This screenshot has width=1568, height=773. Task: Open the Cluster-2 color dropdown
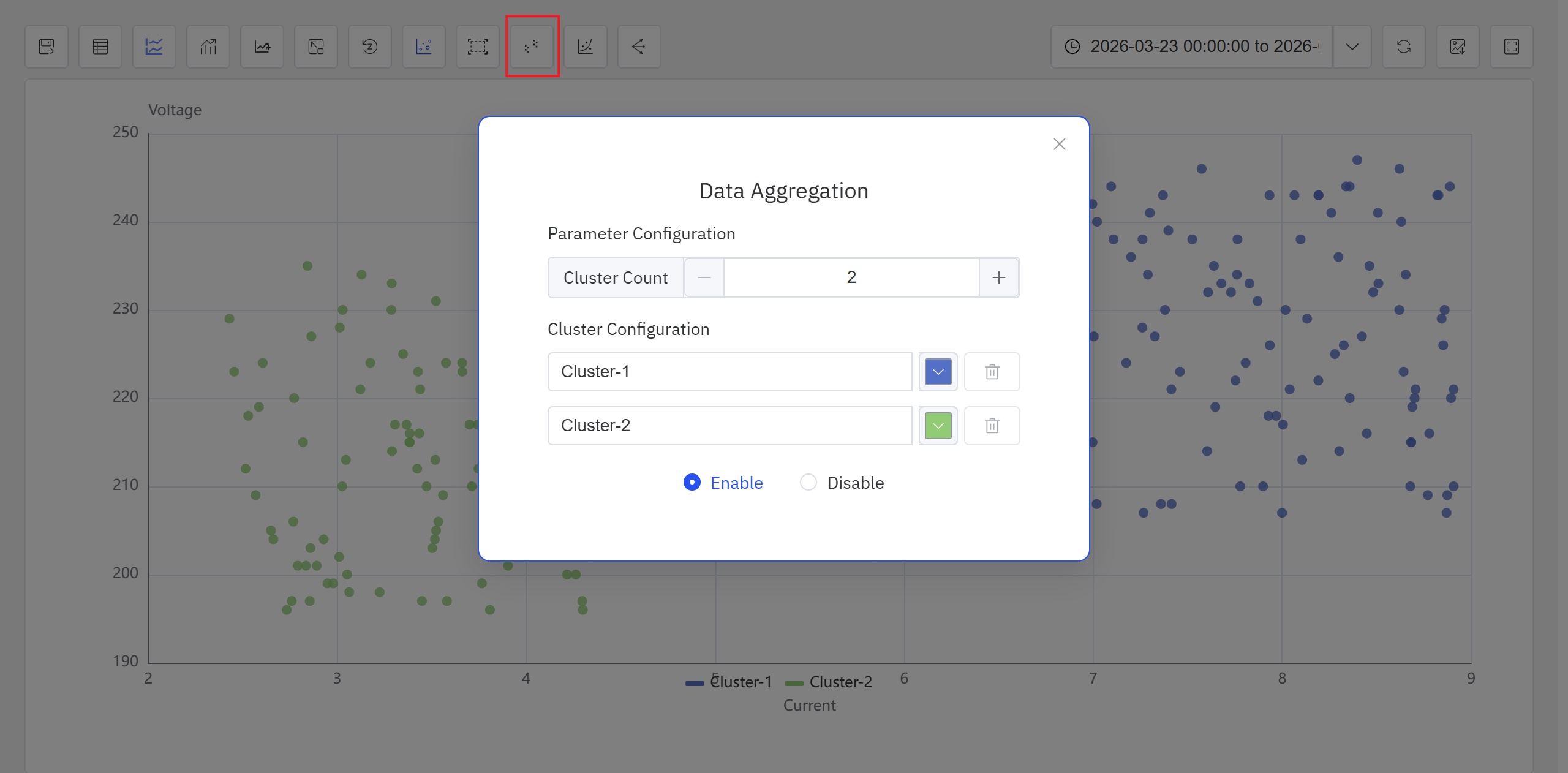(937, 425)
